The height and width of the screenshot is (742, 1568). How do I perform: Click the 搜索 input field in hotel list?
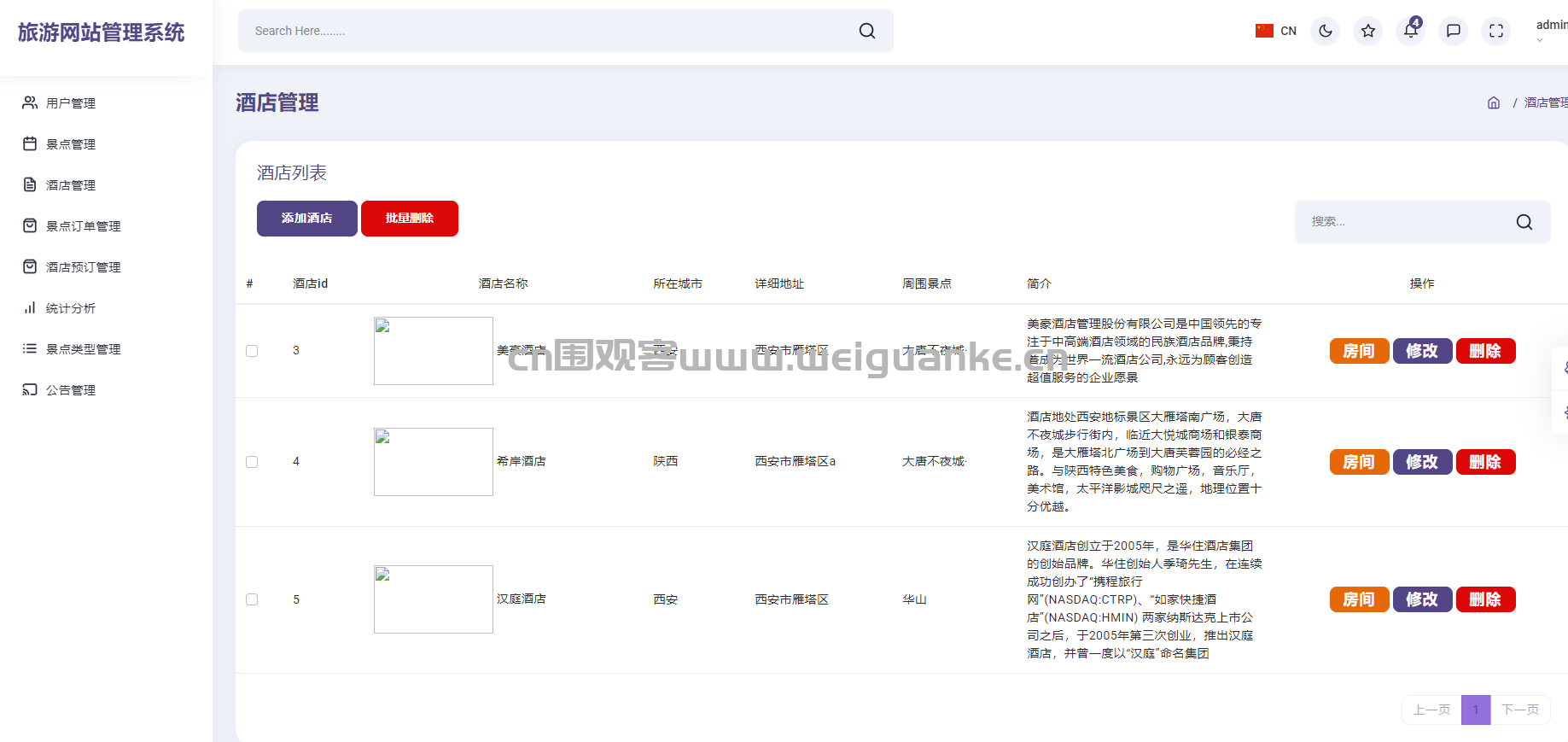click(1404, 222)
